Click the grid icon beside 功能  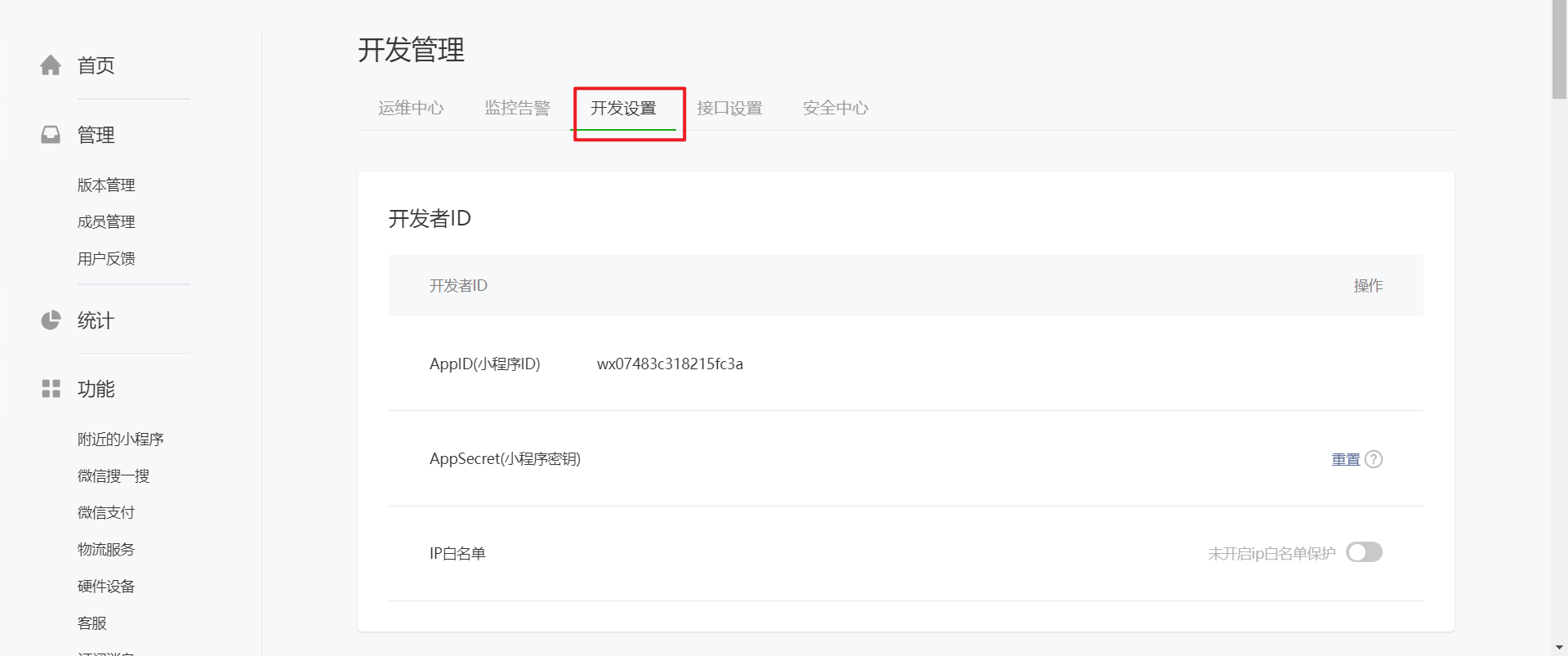click(51, 389)
